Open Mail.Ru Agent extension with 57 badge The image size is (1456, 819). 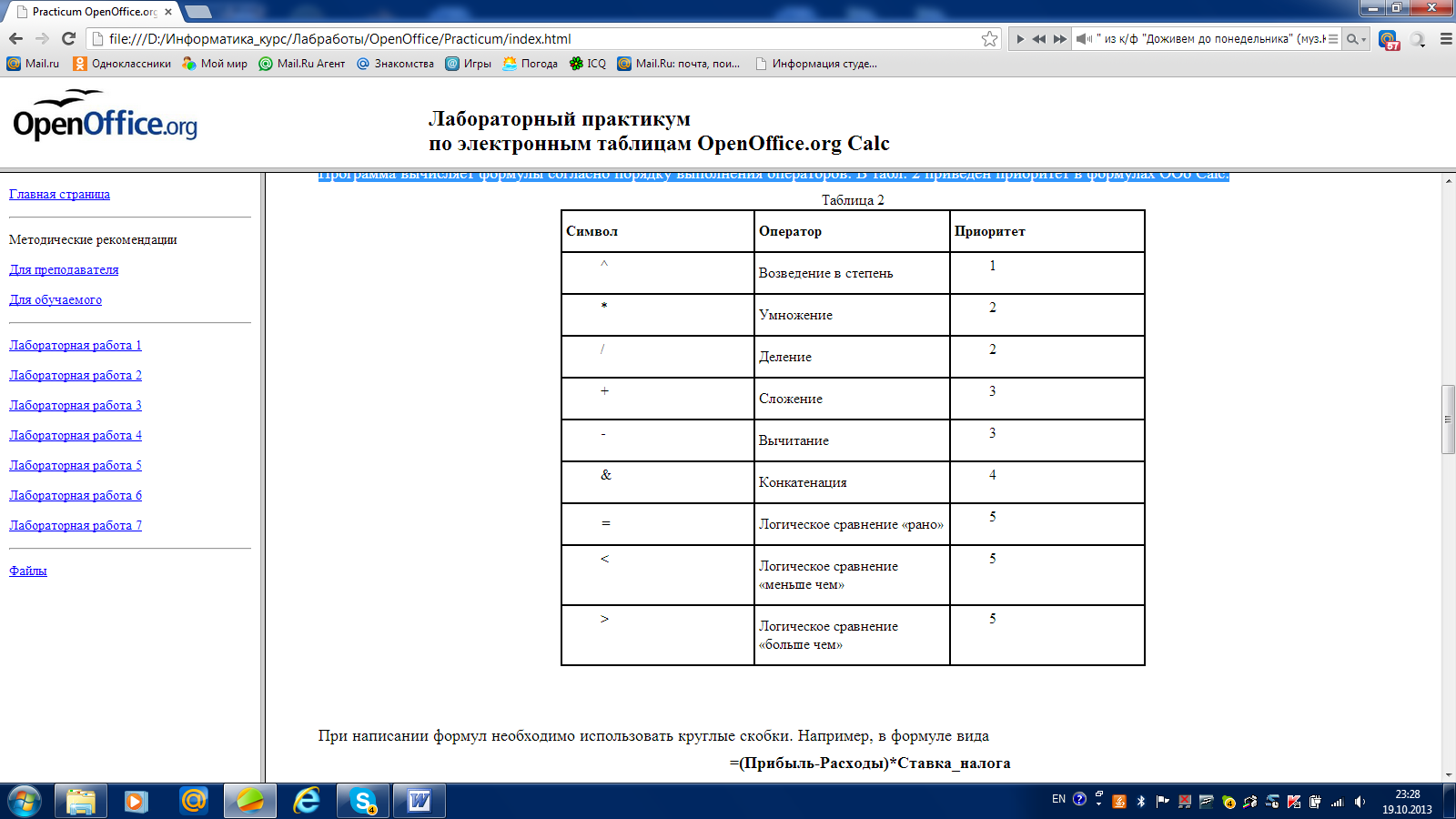tap(1389, 39)
